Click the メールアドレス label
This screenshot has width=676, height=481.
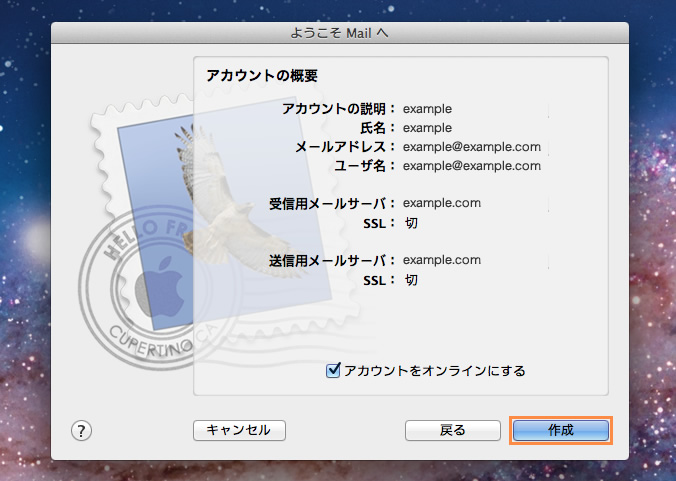[x=345, y=147]
